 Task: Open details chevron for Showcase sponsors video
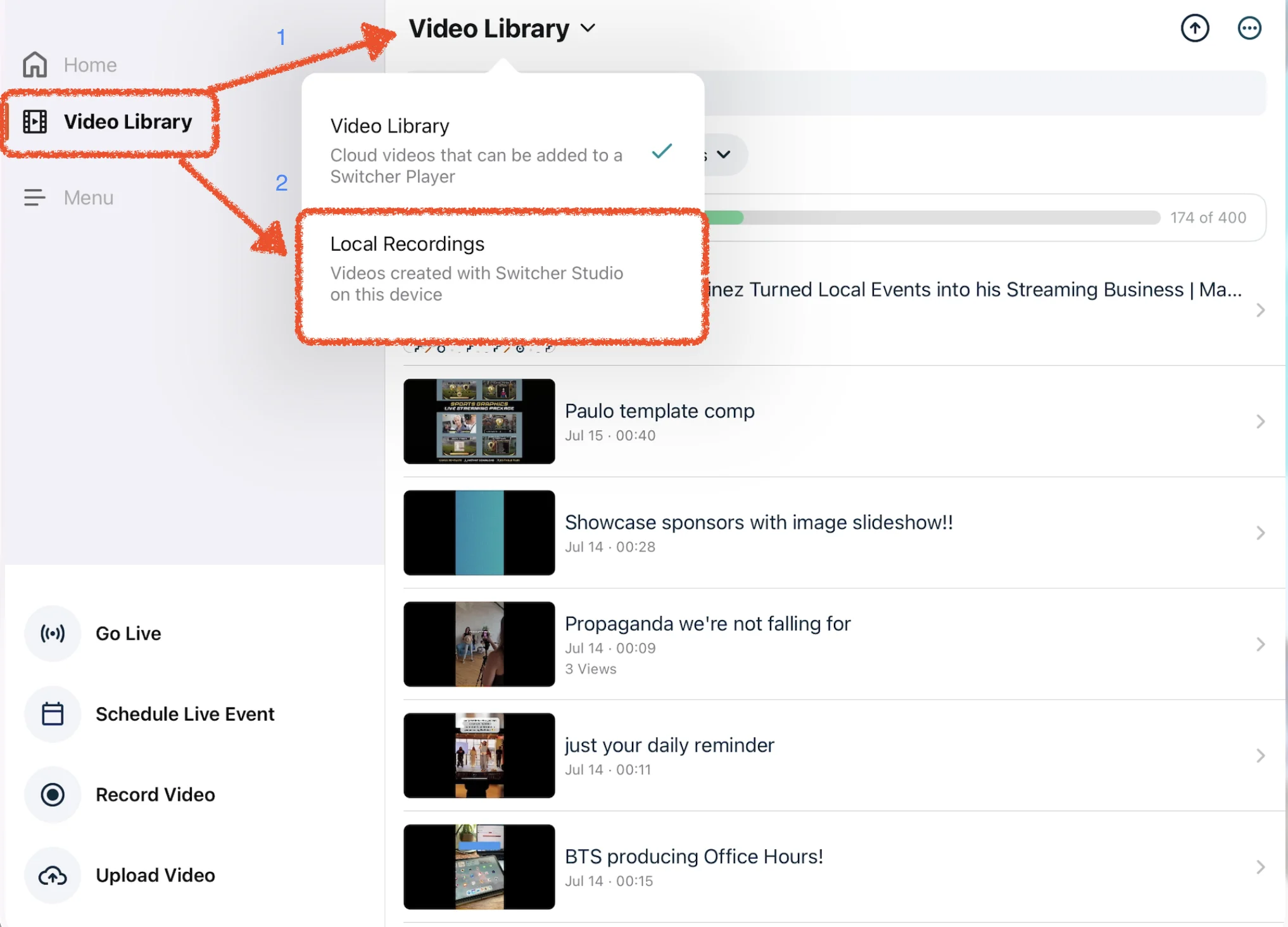[1260, 533]
